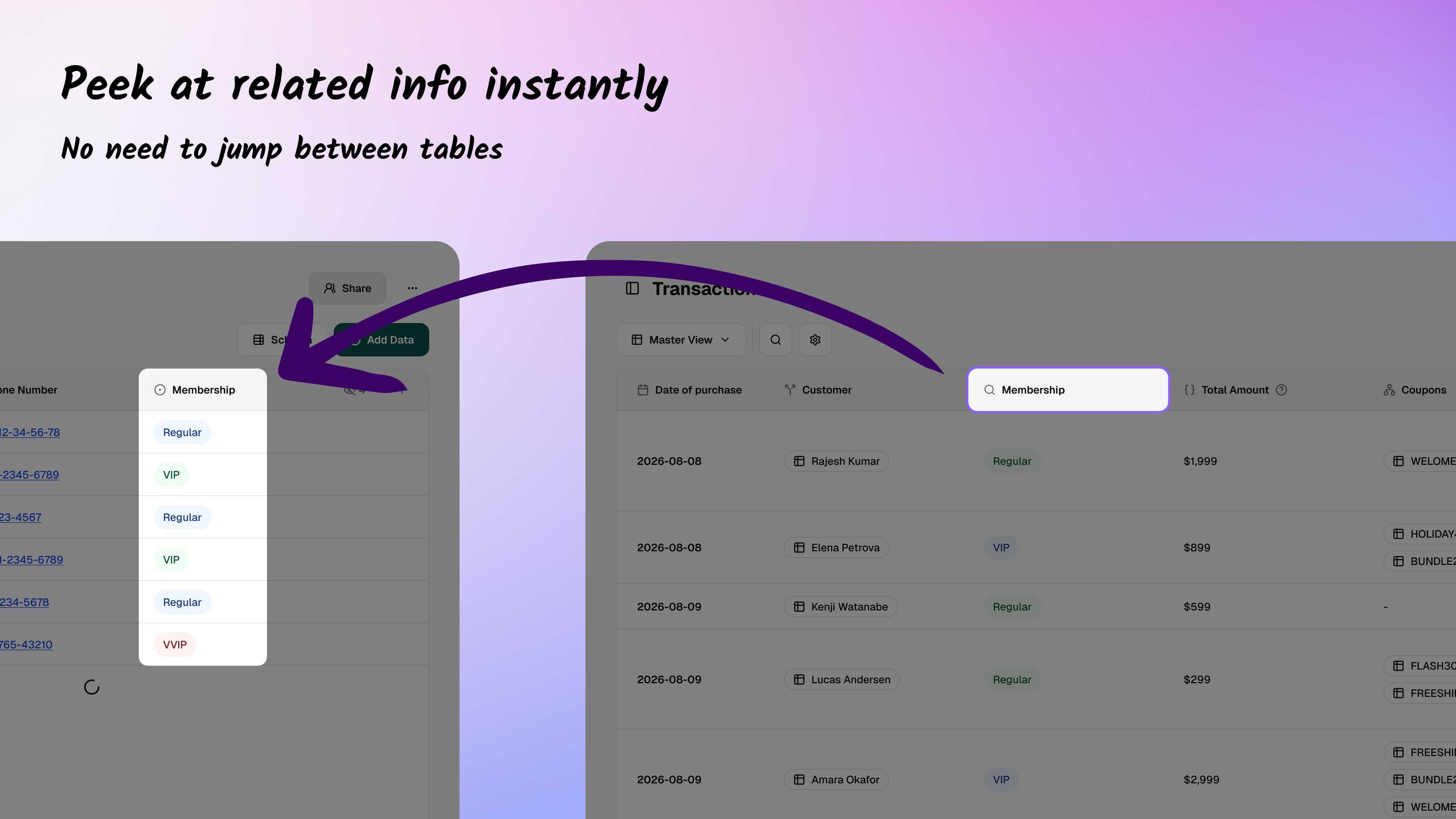Click the curly braces icon before Total Amount

1189,390
